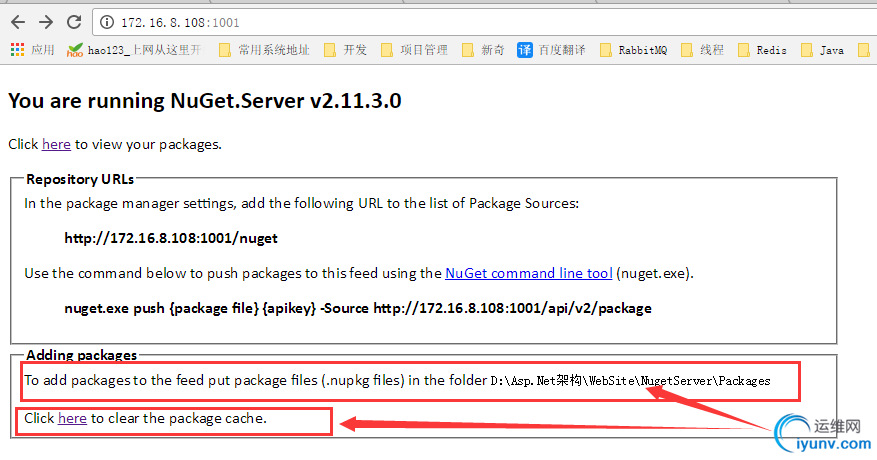This screenshot has width=877, height=460.
Task: Open the Java bookmark folder
Action: pyautogui.click(x=823, y=50)
